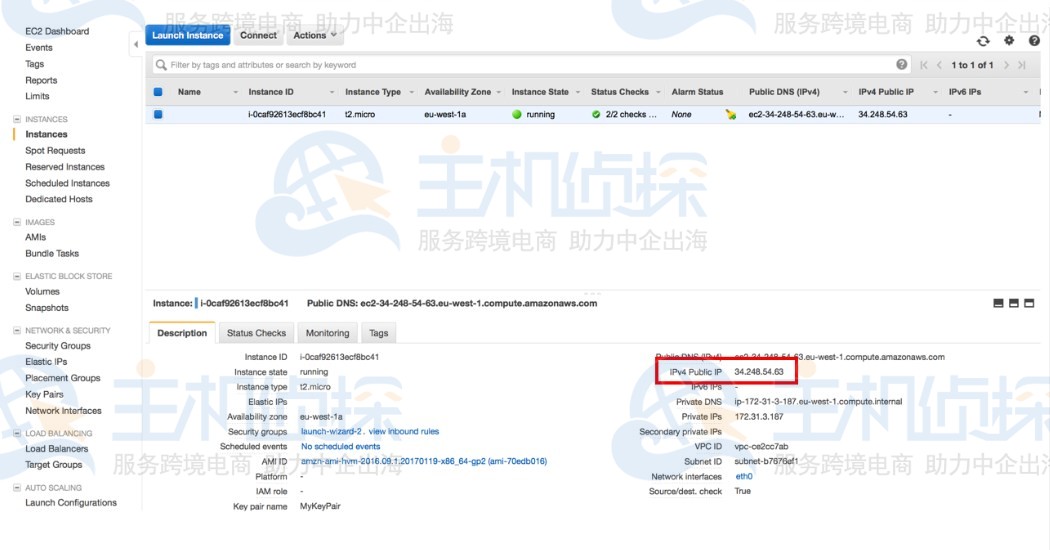
Task: Open the eth0 network interface link
Action: pos(744,476)
